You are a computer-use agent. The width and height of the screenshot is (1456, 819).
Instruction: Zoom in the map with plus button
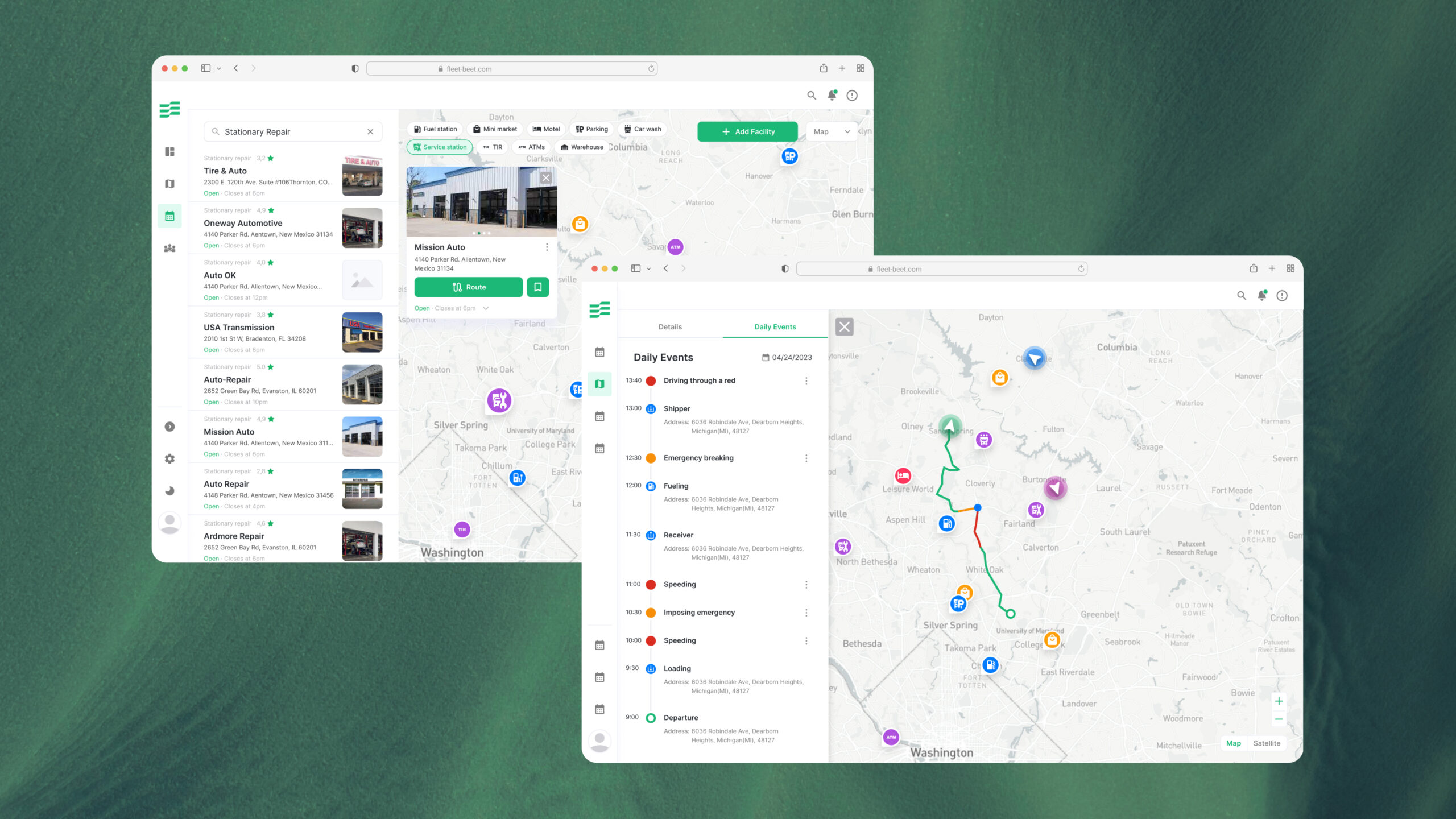point(1279,701)
